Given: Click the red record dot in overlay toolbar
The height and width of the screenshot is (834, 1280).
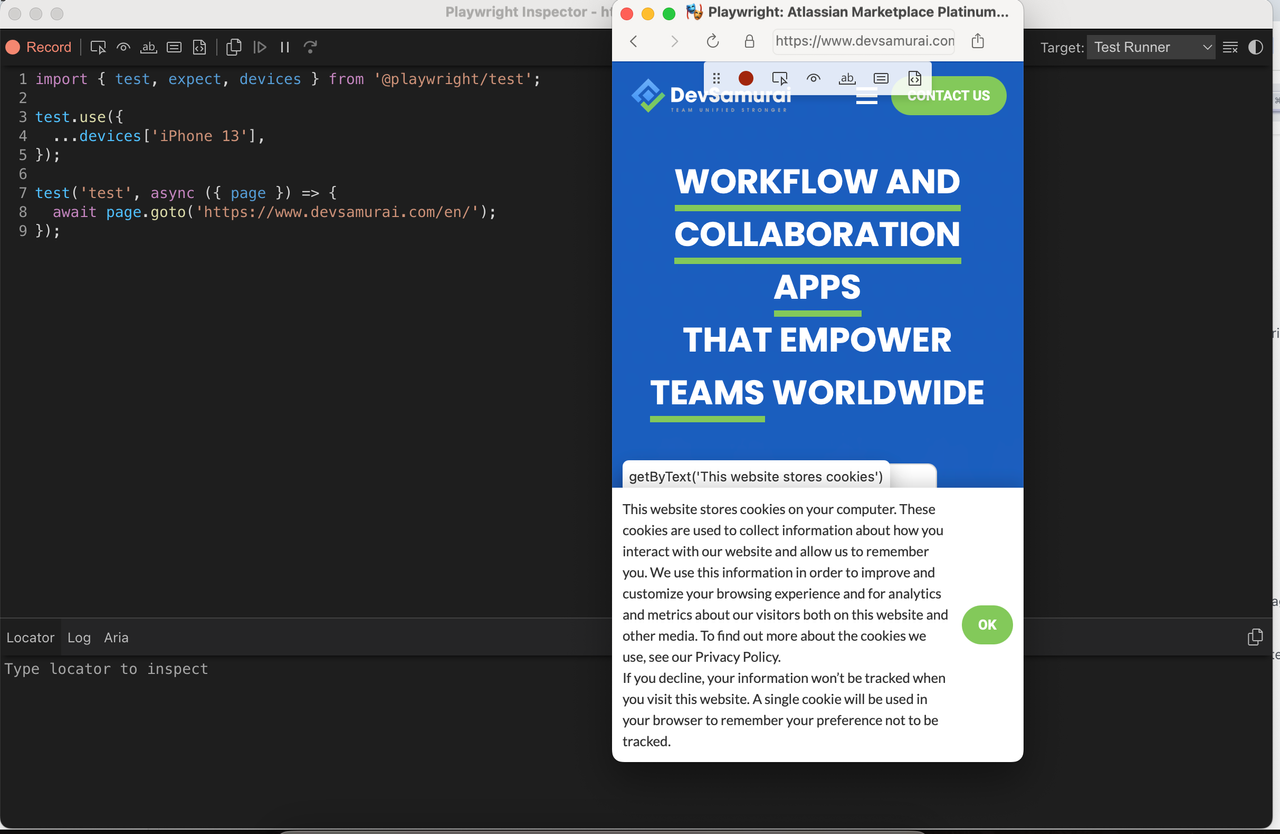Looking at the screenshot, I should coord(746,78).
